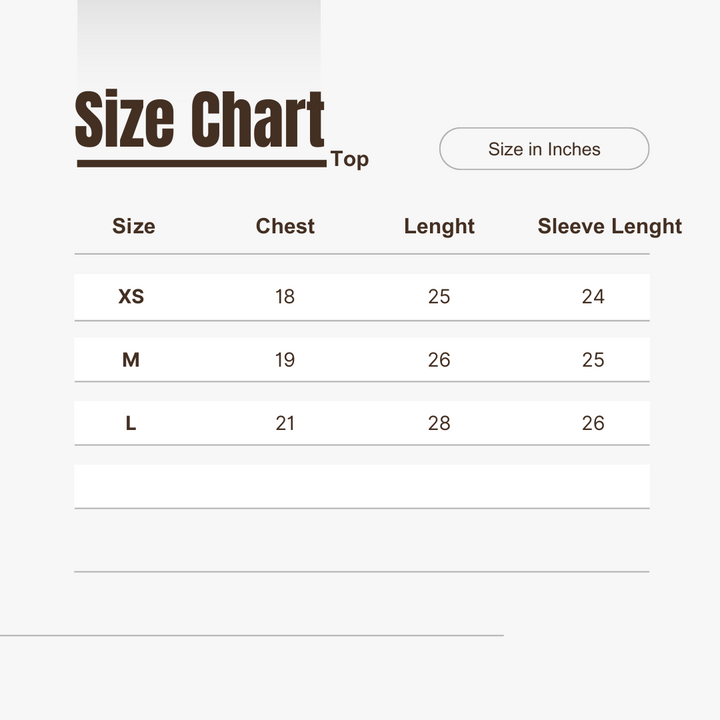This screenshot has width=720, height=720.
Task: Select the XS chest value 18
Action: [285, 296]
